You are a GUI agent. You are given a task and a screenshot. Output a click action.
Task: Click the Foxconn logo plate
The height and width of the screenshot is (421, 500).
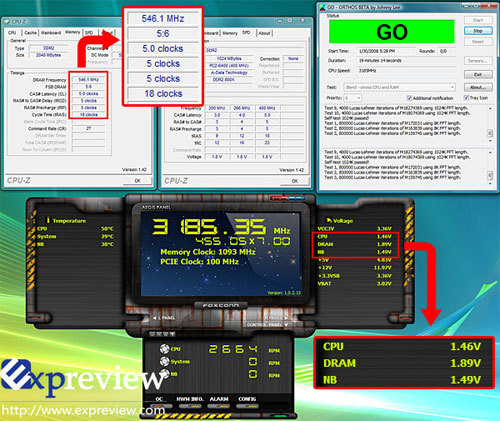pos(221,305)
